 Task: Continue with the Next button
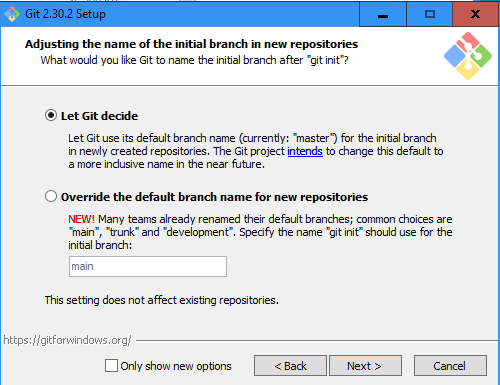point(365,366)
